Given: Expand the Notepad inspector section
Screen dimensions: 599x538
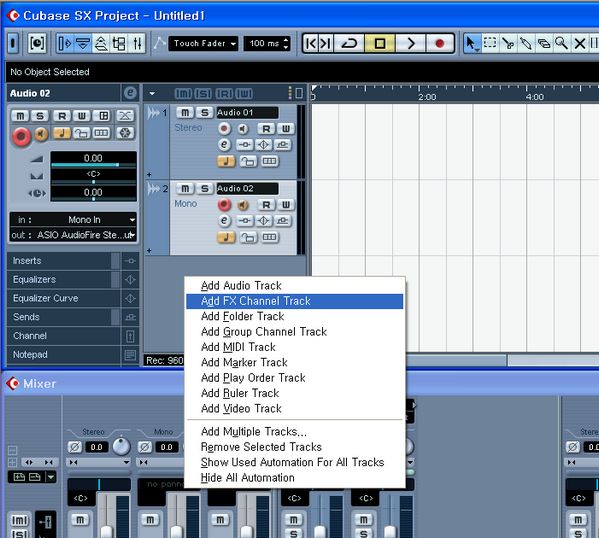Looking at the screenshot, I should [63, 354].
